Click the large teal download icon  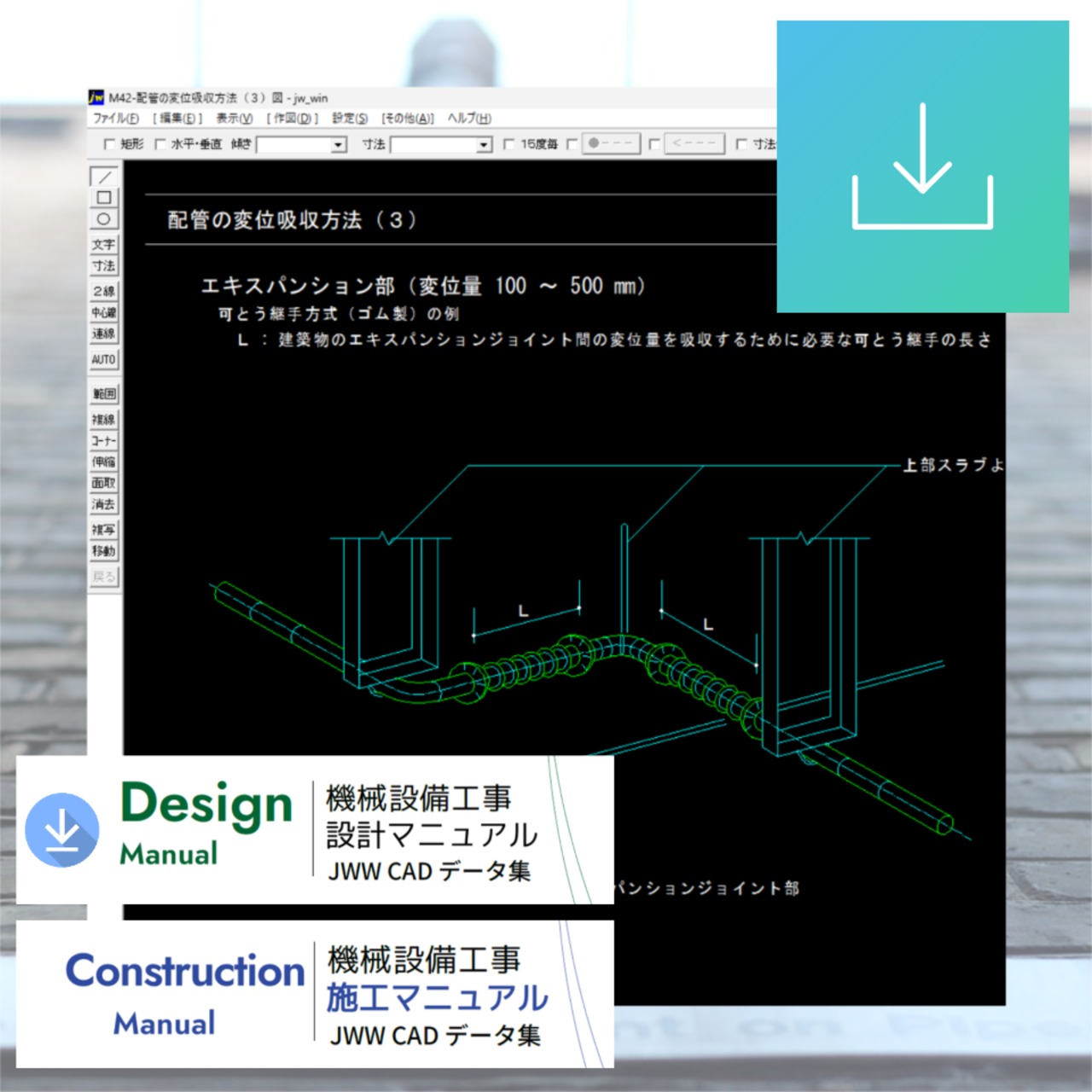(922, 166)
